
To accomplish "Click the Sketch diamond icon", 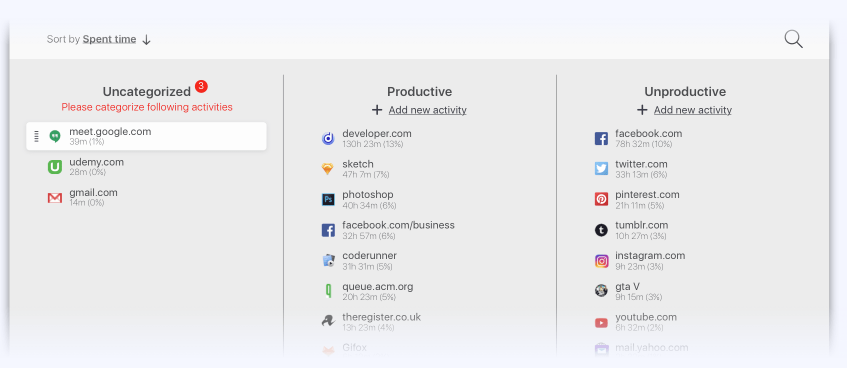I will [x=328, y=170].
